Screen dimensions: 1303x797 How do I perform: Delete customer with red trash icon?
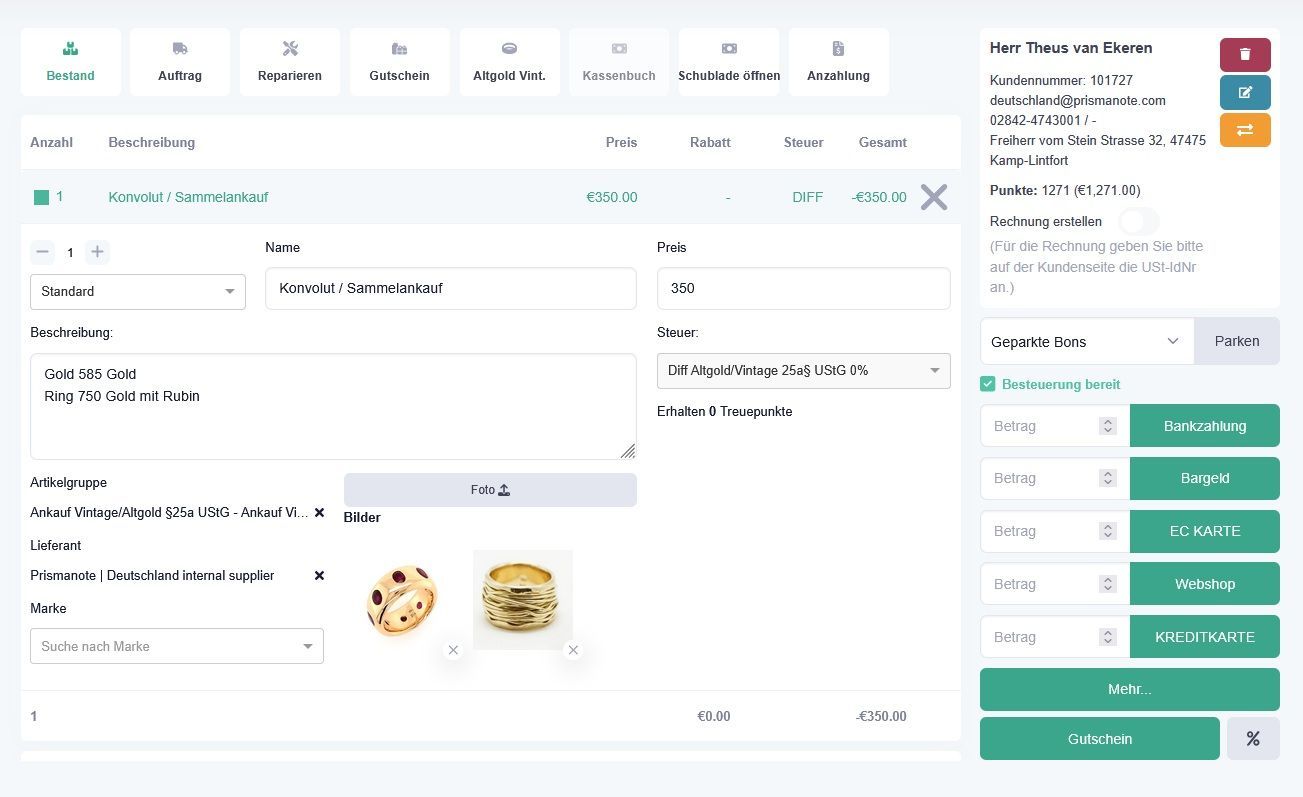point(1245,55)
